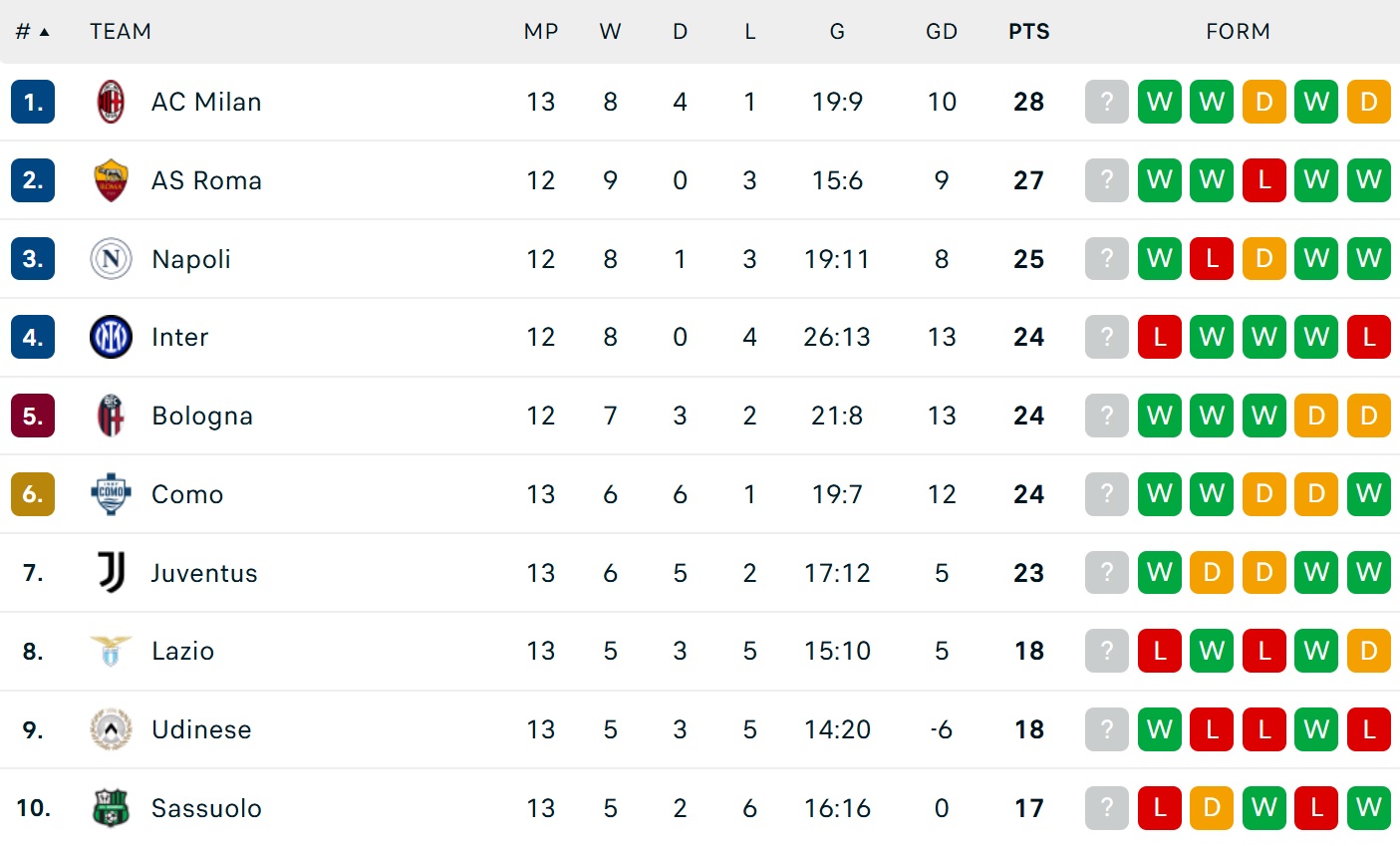Click the Inter club crest

[111, 337]
